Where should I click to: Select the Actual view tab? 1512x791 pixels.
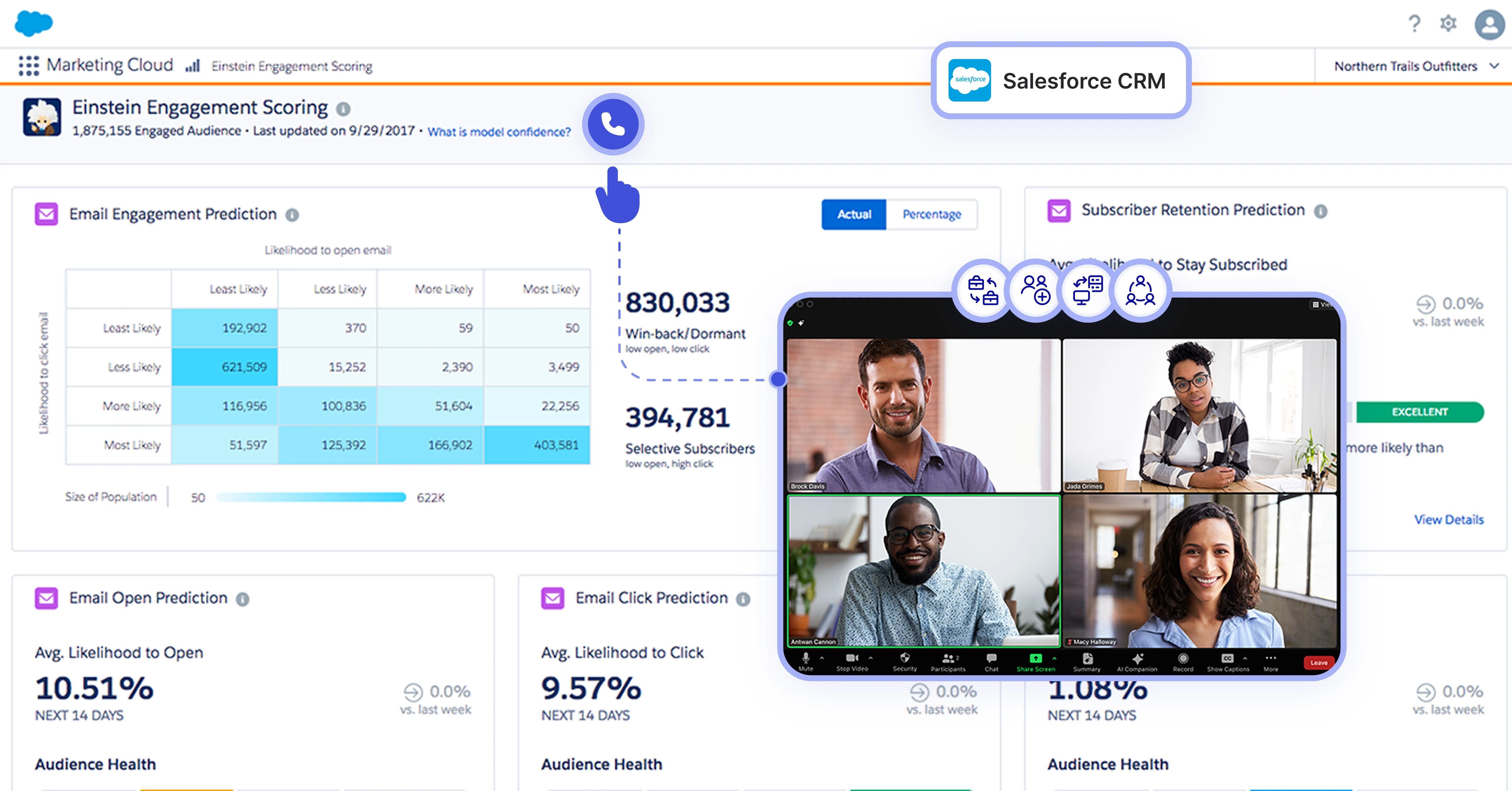(853, 214)
